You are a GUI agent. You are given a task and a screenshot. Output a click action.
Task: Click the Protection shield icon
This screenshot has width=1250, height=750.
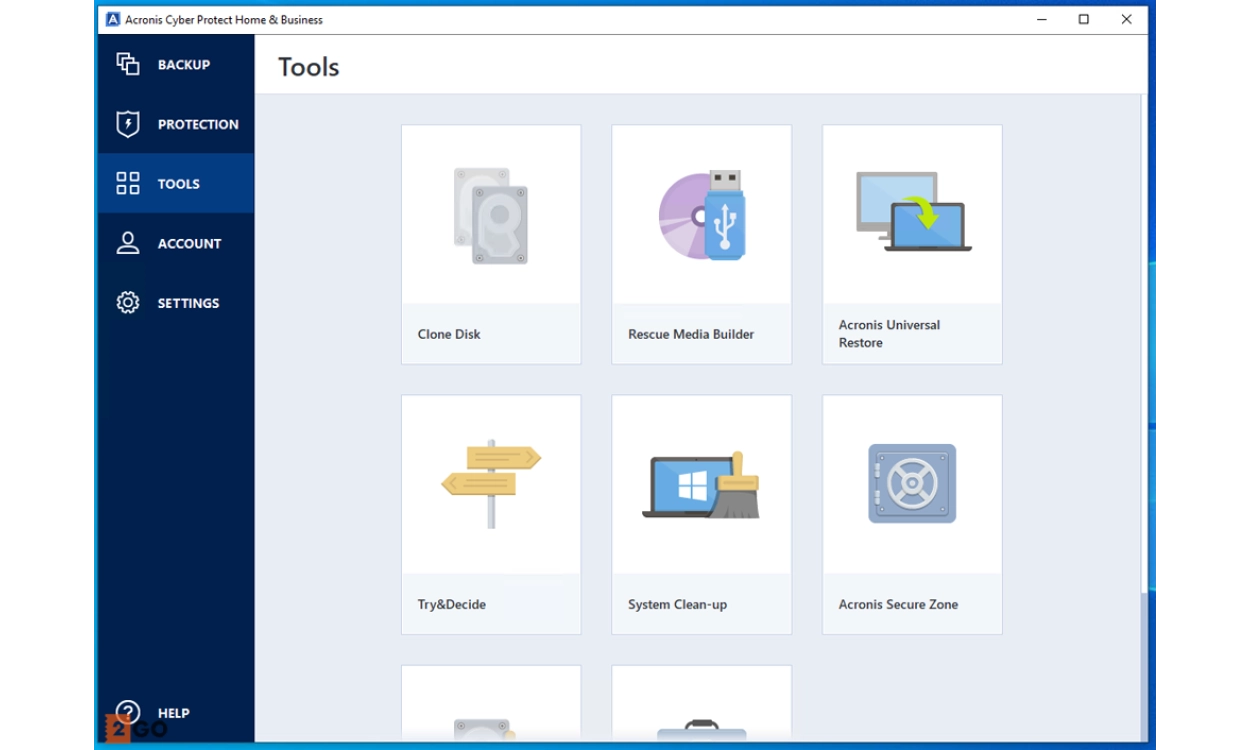click(x=128, y=124)
